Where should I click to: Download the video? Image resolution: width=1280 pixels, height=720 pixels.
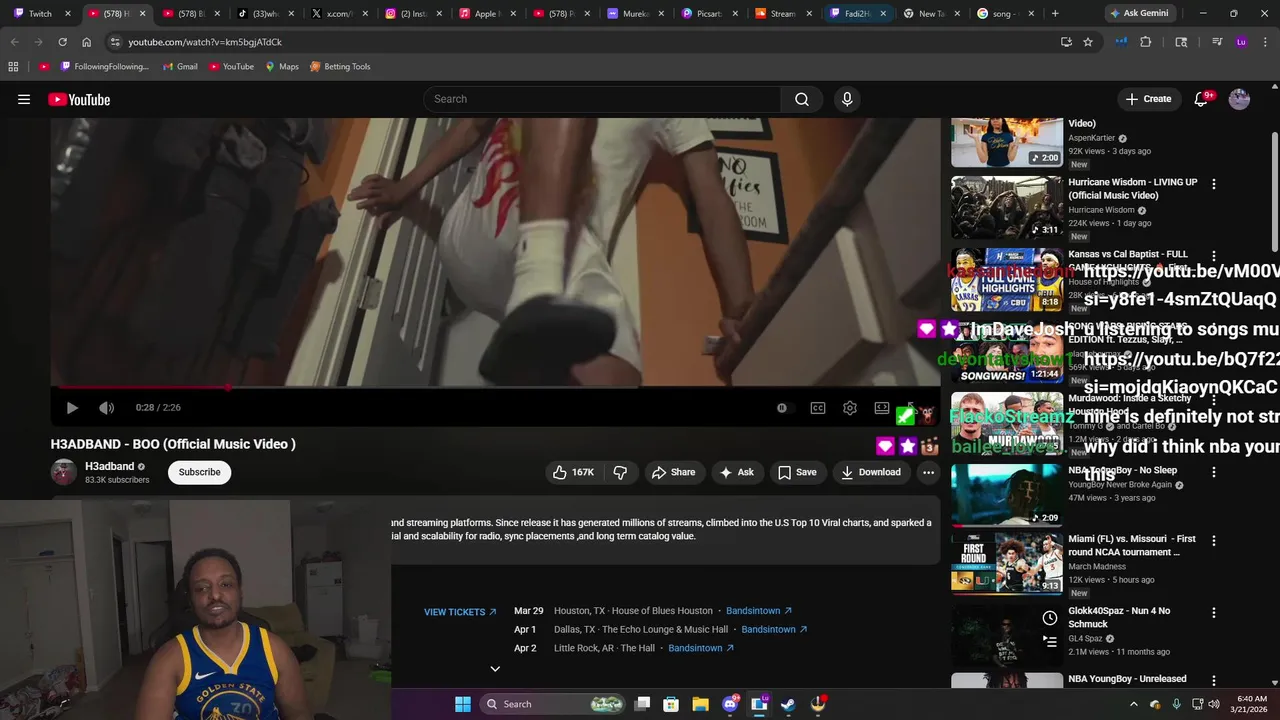point(871,472)
